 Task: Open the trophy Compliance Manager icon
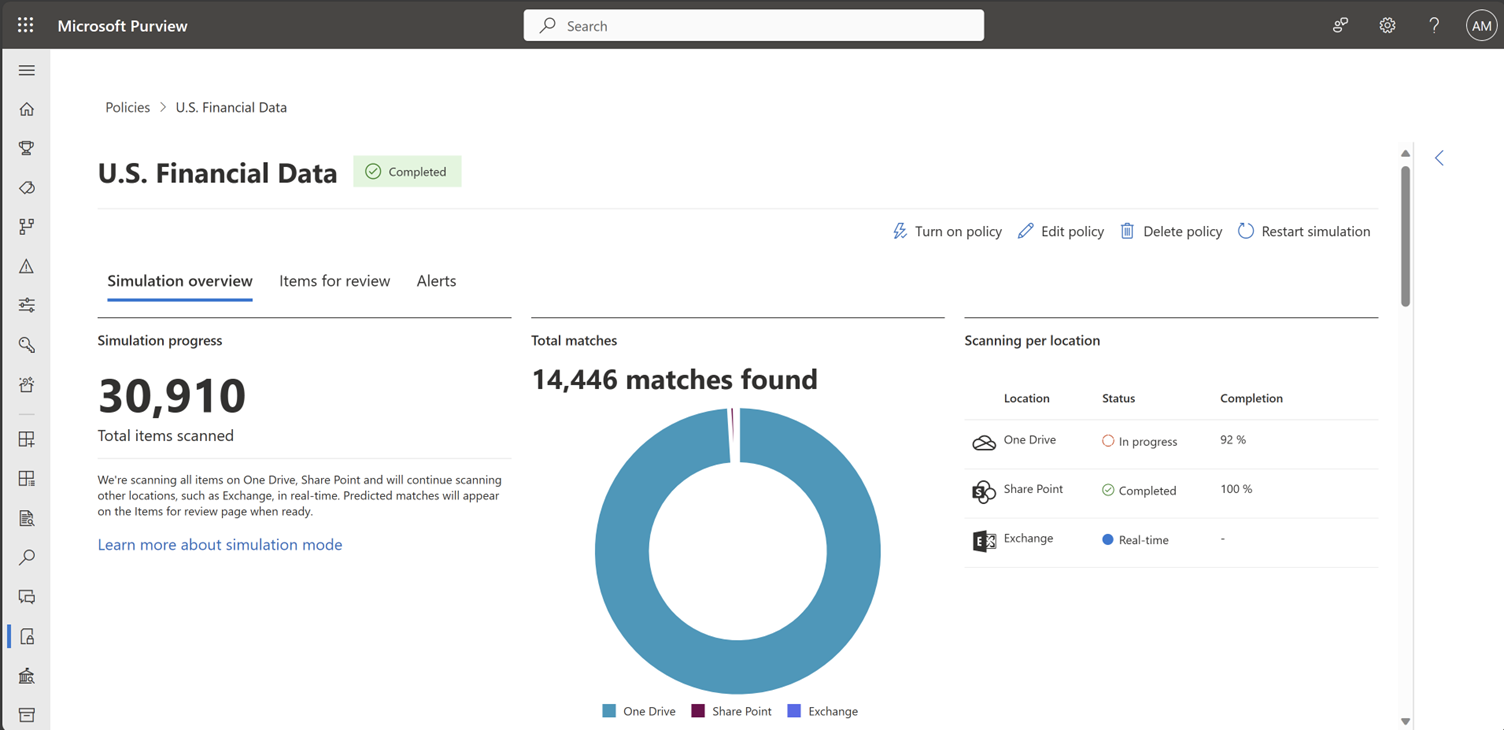click(x=27, y=148)
